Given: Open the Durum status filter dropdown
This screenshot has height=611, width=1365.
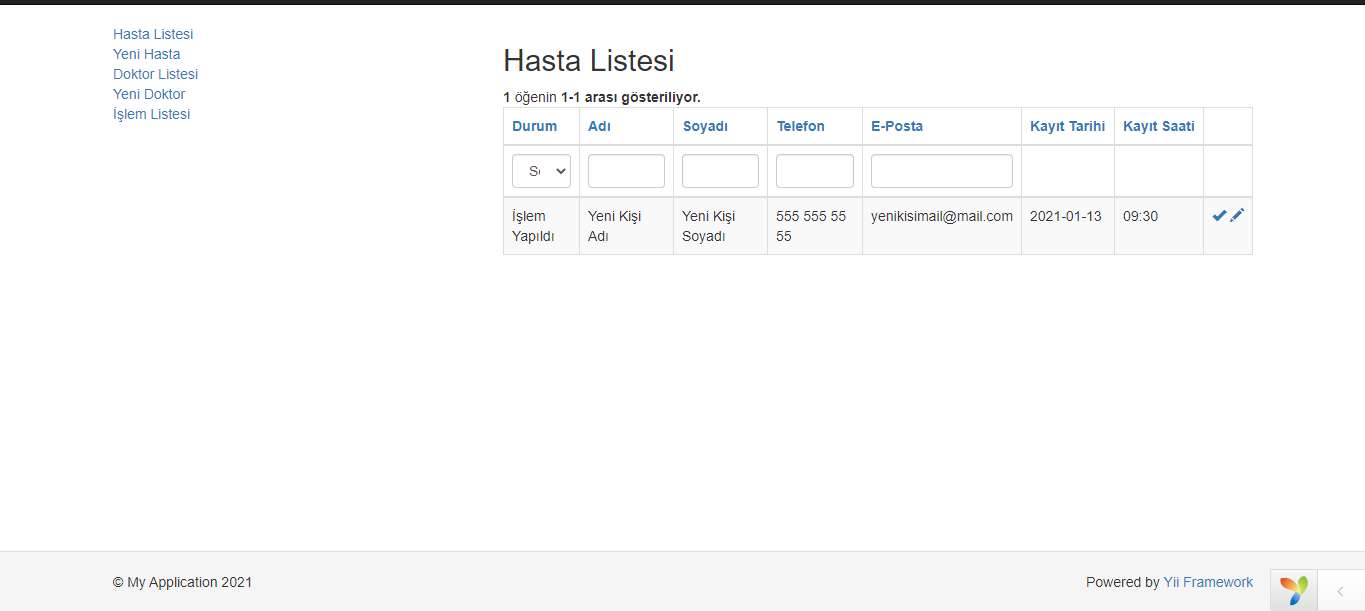Looking at the screenshot, I should pyautogui.click(x=541, y=171).
